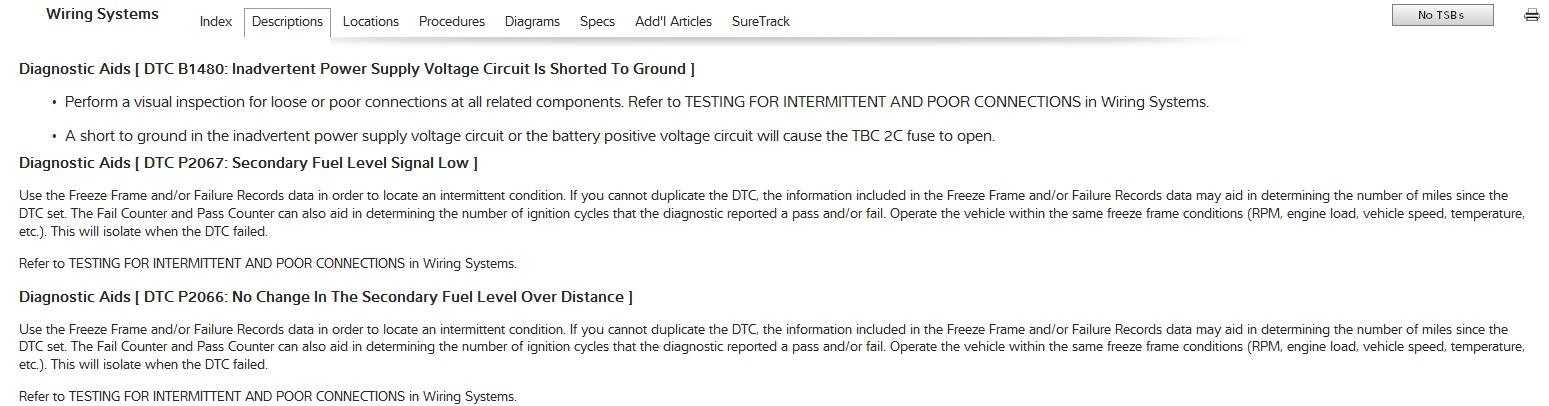This screenshot has height=406, width=1549.
Task: Select the DTC P2067 Diagnostic Aids heading
Action: coord(248,162)
